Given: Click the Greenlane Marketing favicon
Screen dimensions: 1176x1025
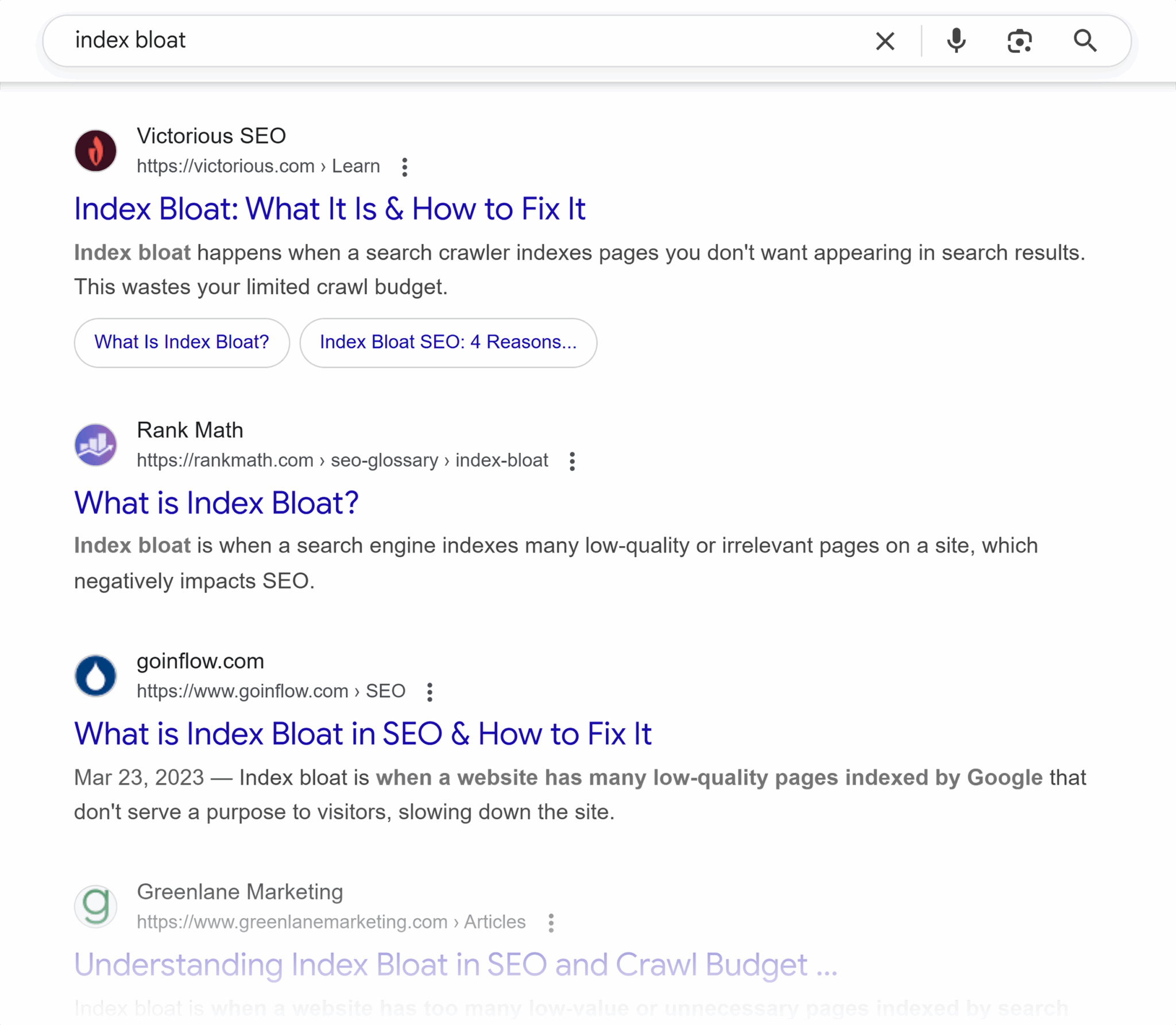Looking at the screenshot, I should pyautogui.click(x=96, y=907).
